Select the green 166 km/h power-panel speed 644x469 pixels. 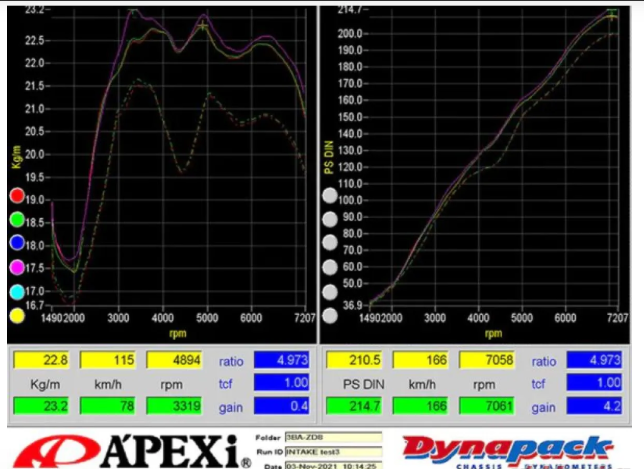(421, 406)
